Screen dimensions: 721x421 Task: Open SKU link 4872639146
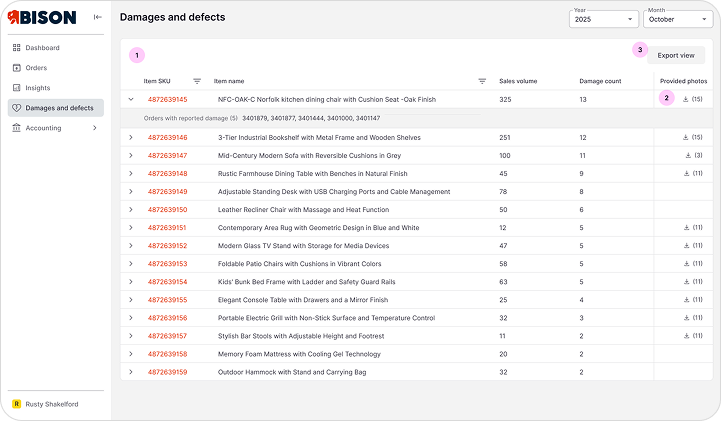pyautogui.click(x=167, y=137)
